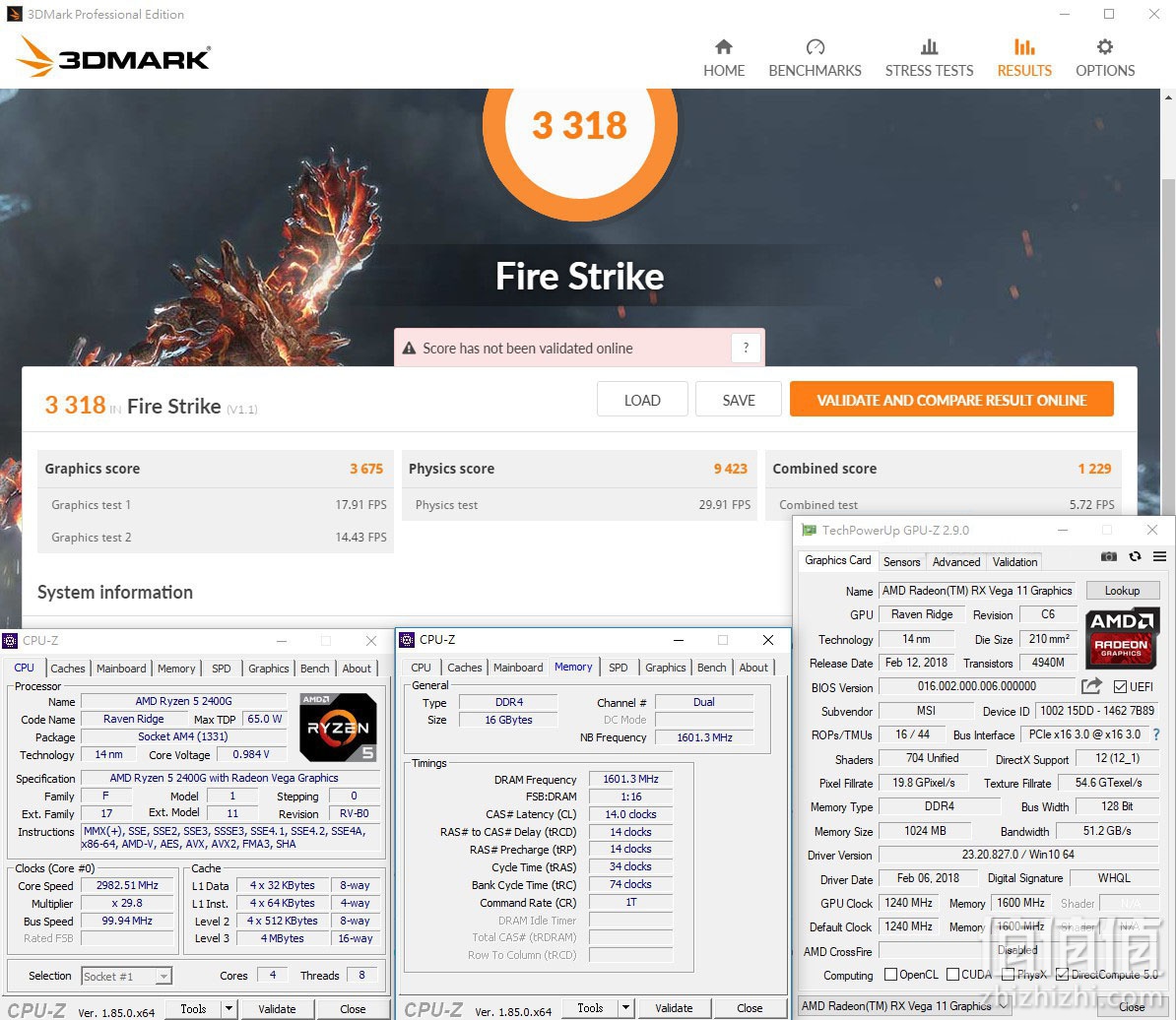Screen dimensions: 1176x1020
Task: Click the title bar icon of the CPU-Z Memory window
Action: (407, 639)
